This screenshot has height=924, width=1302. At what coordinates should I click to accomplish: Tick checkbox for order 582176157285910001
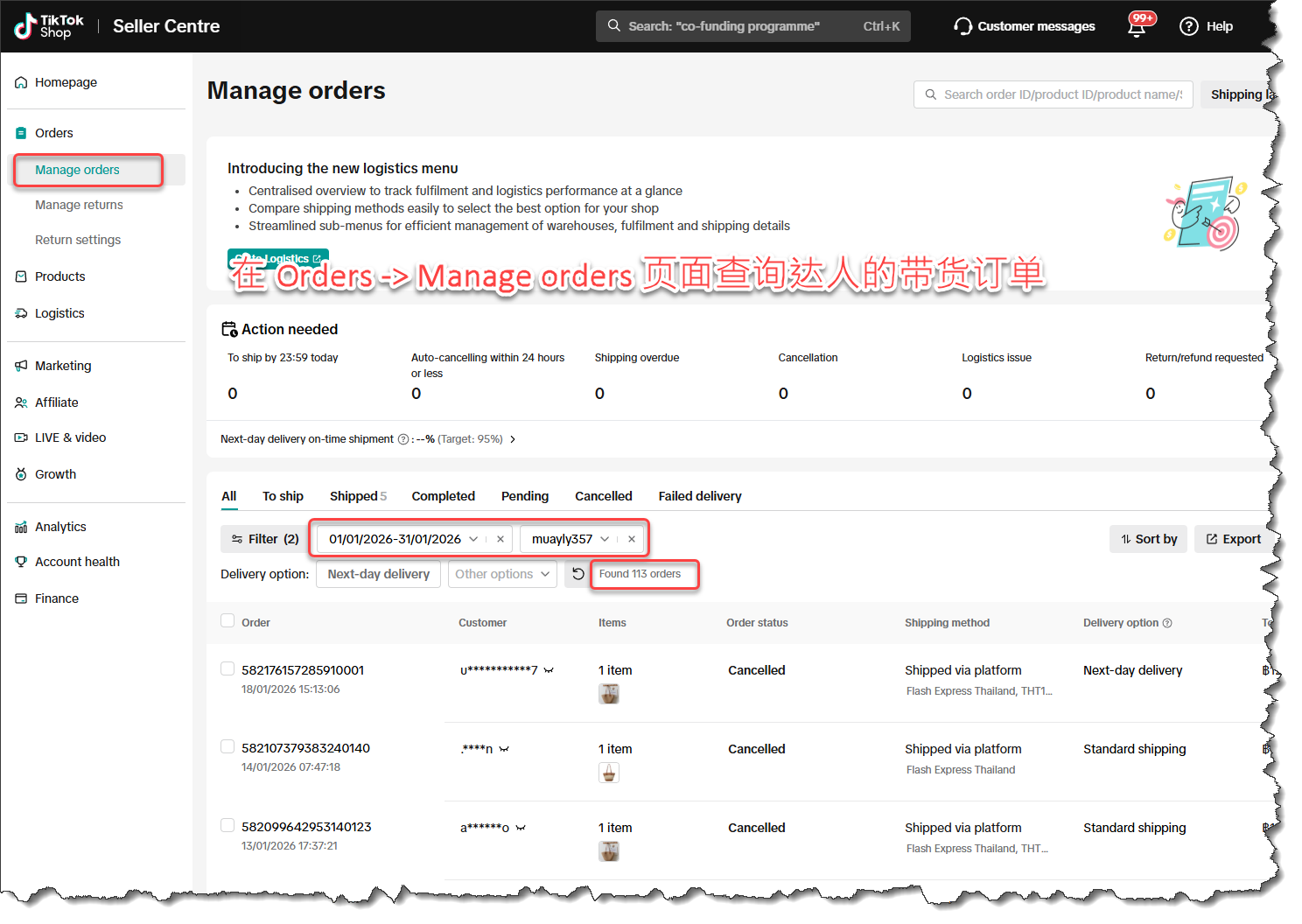(227, 669)
